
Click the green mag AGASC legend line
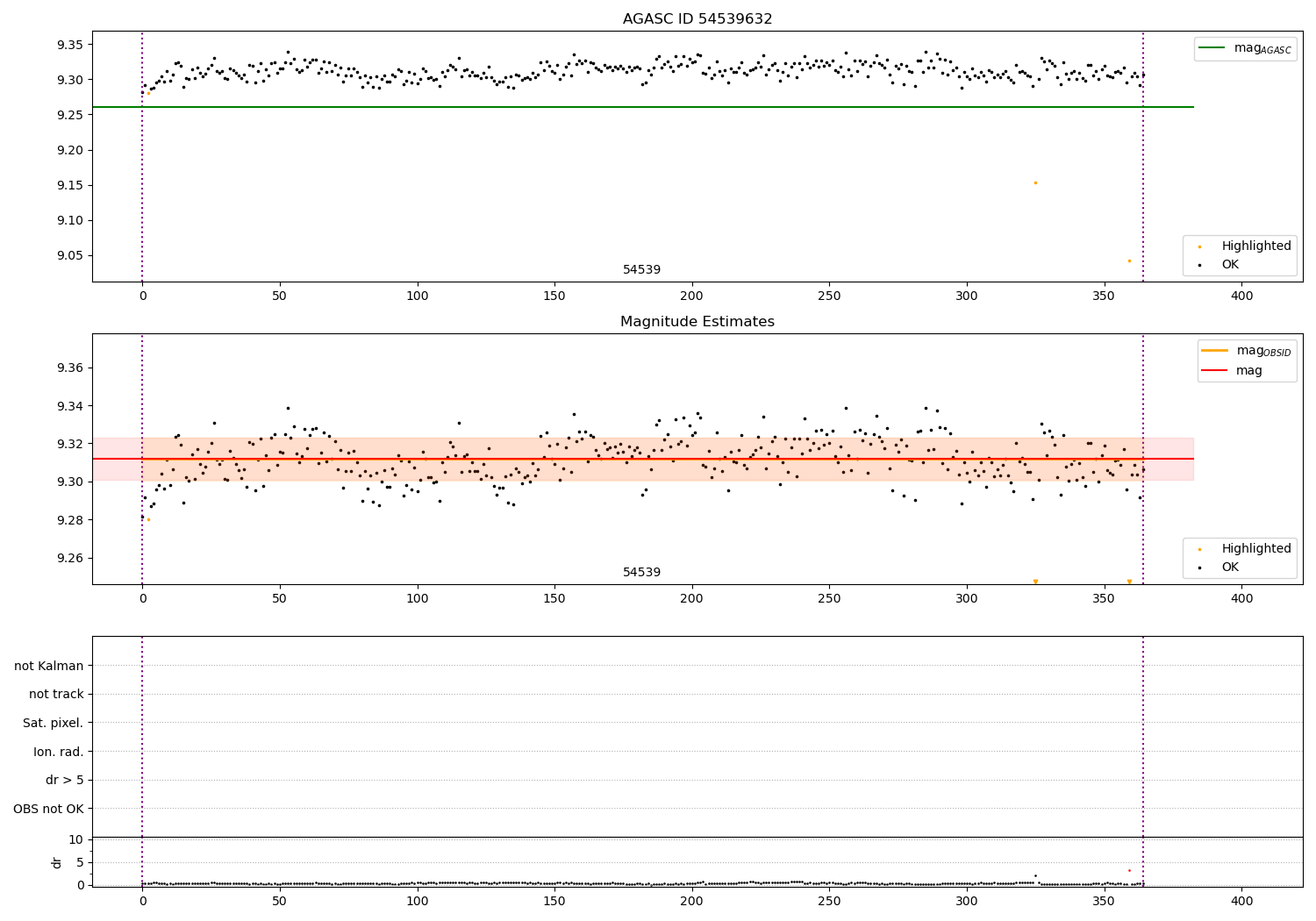1212,48
